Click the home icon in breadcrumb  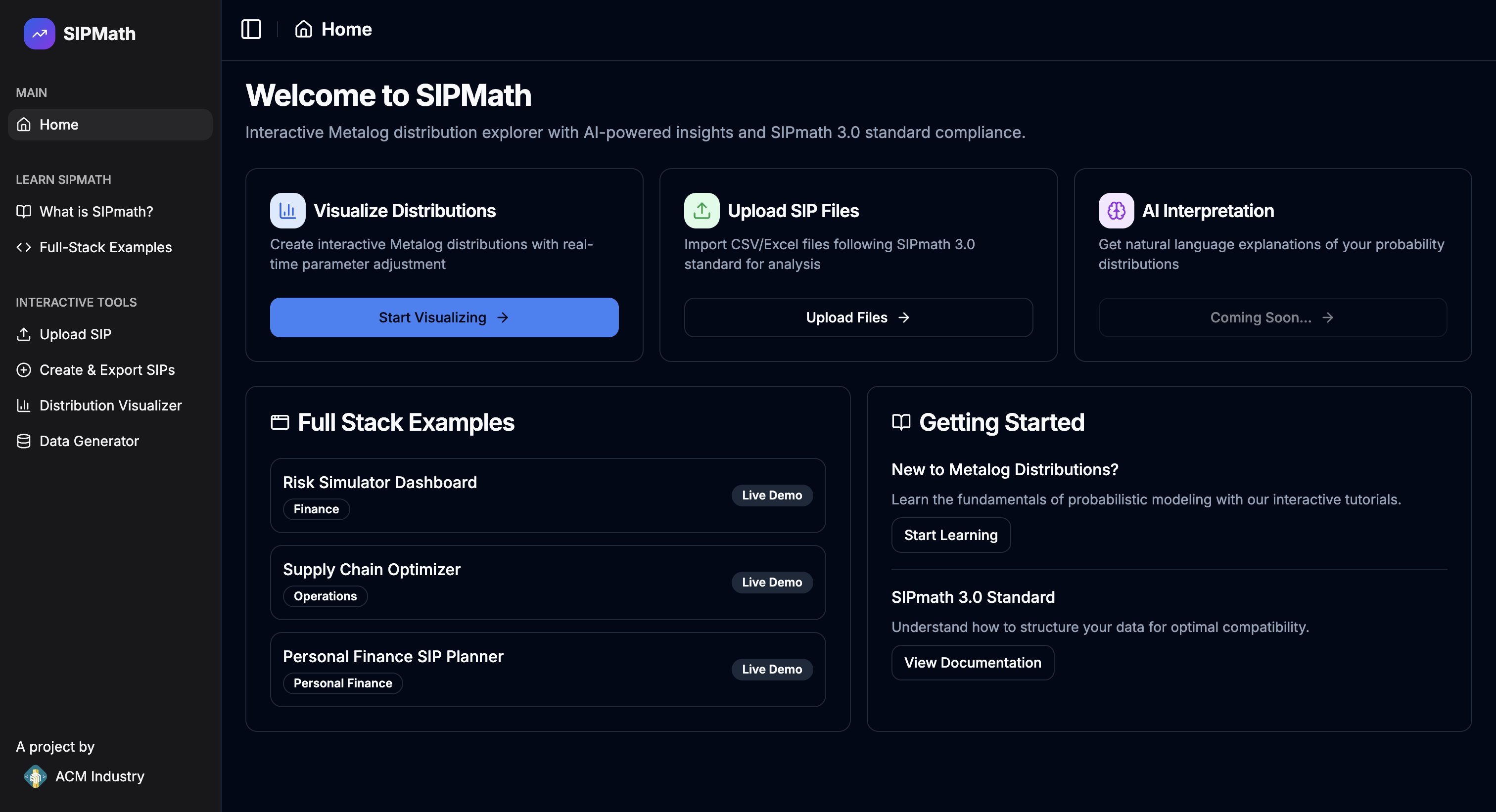303,29
